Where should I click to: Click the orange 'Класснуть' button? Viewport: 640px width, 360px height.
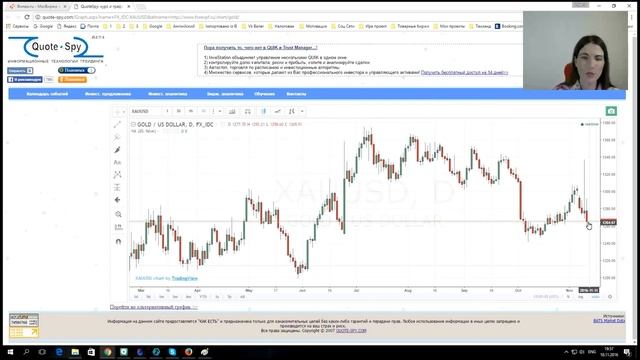coord(72,80)
